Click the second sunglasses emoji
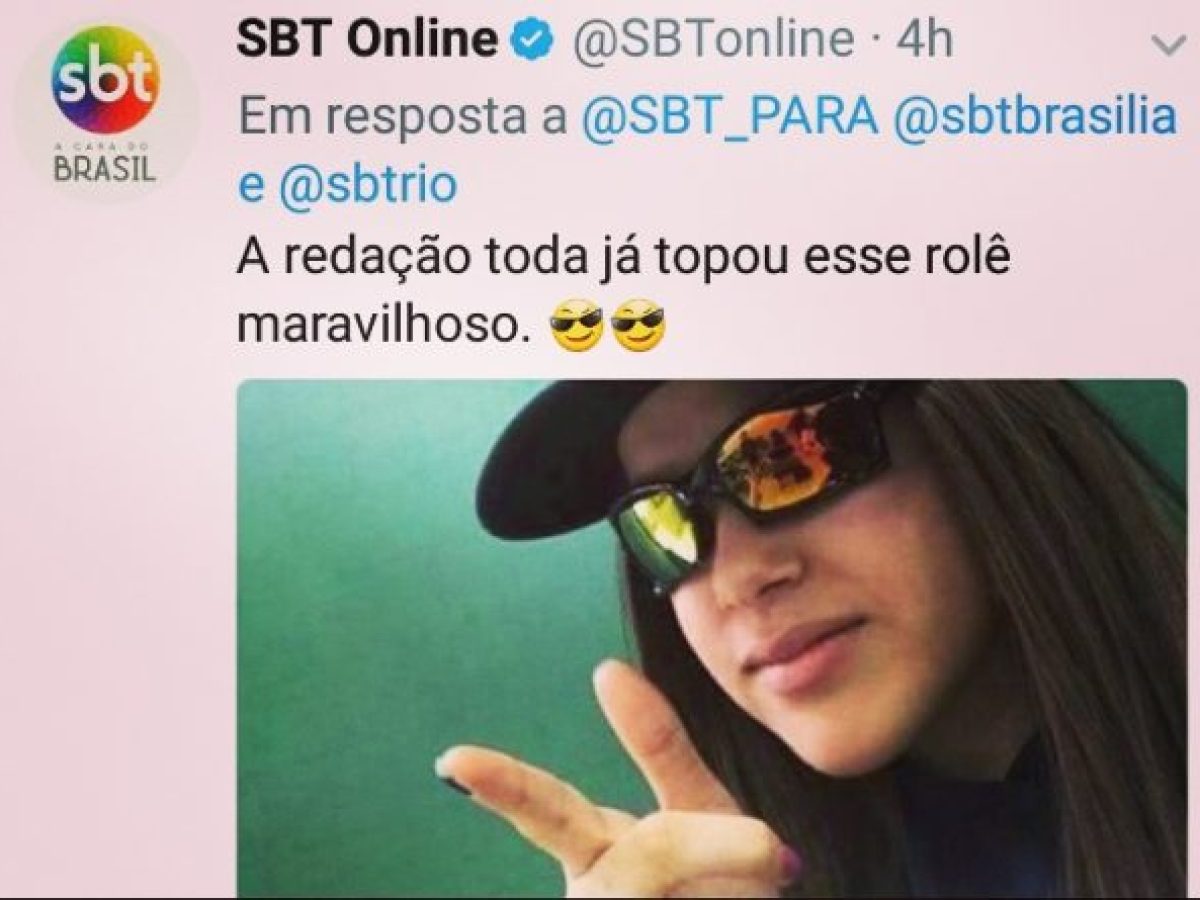The width and height of the screenshot is (1200, 900). click(638, 326)
